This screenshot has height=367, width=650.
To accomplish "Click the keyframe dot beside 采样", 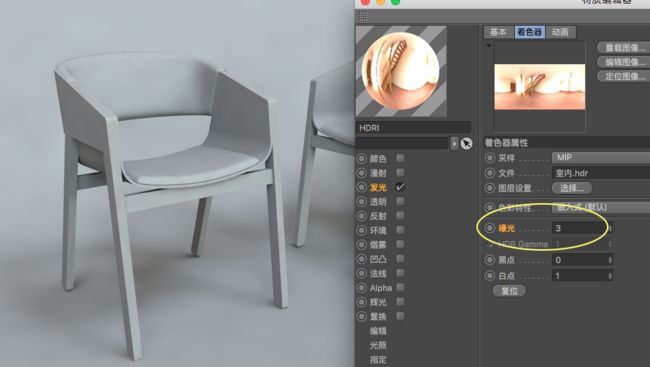I will 490,158.
